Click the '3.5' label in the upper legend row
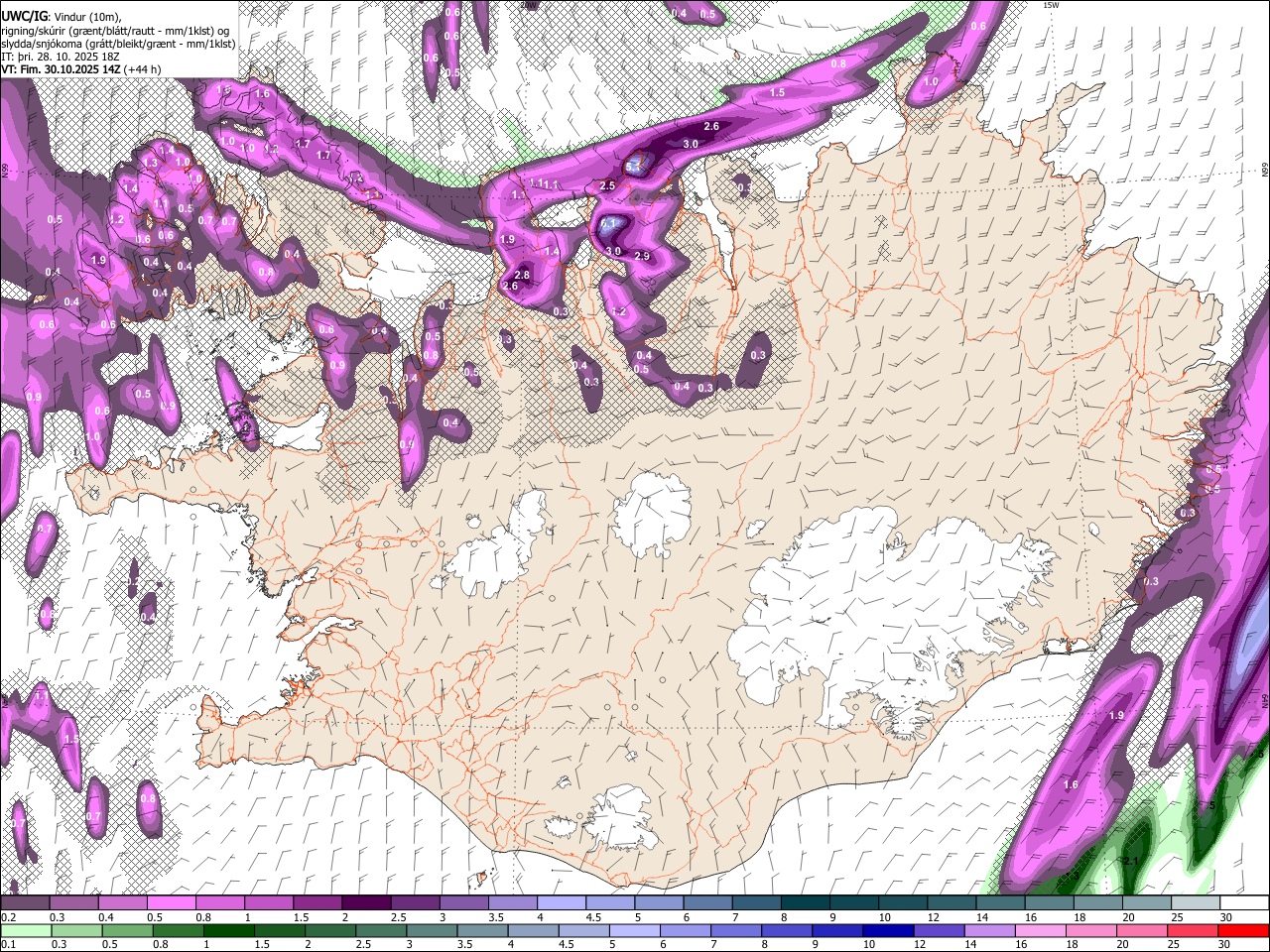The width and height of the screenshot is (1270, 952). click(x=495, y=917)
